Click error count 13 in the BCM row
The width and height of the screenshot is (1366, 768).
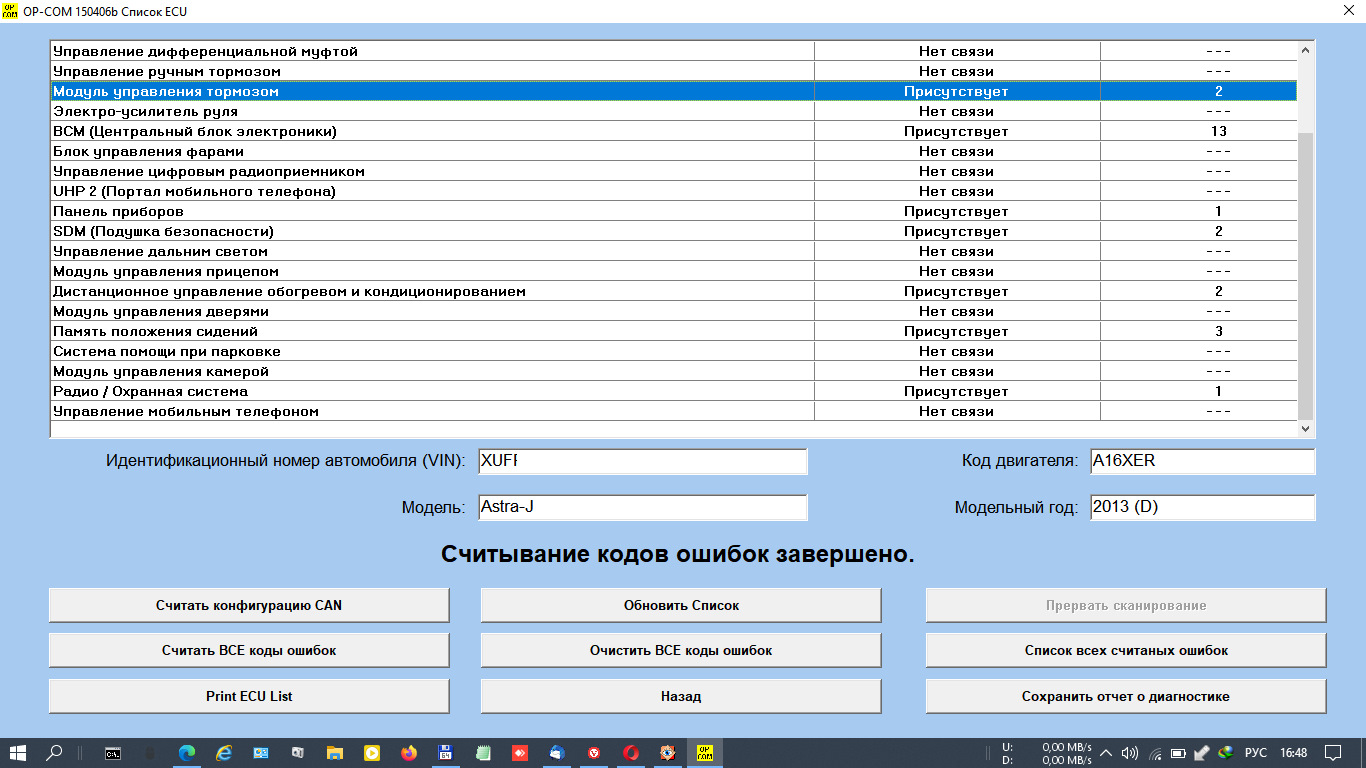point(1218,131)
